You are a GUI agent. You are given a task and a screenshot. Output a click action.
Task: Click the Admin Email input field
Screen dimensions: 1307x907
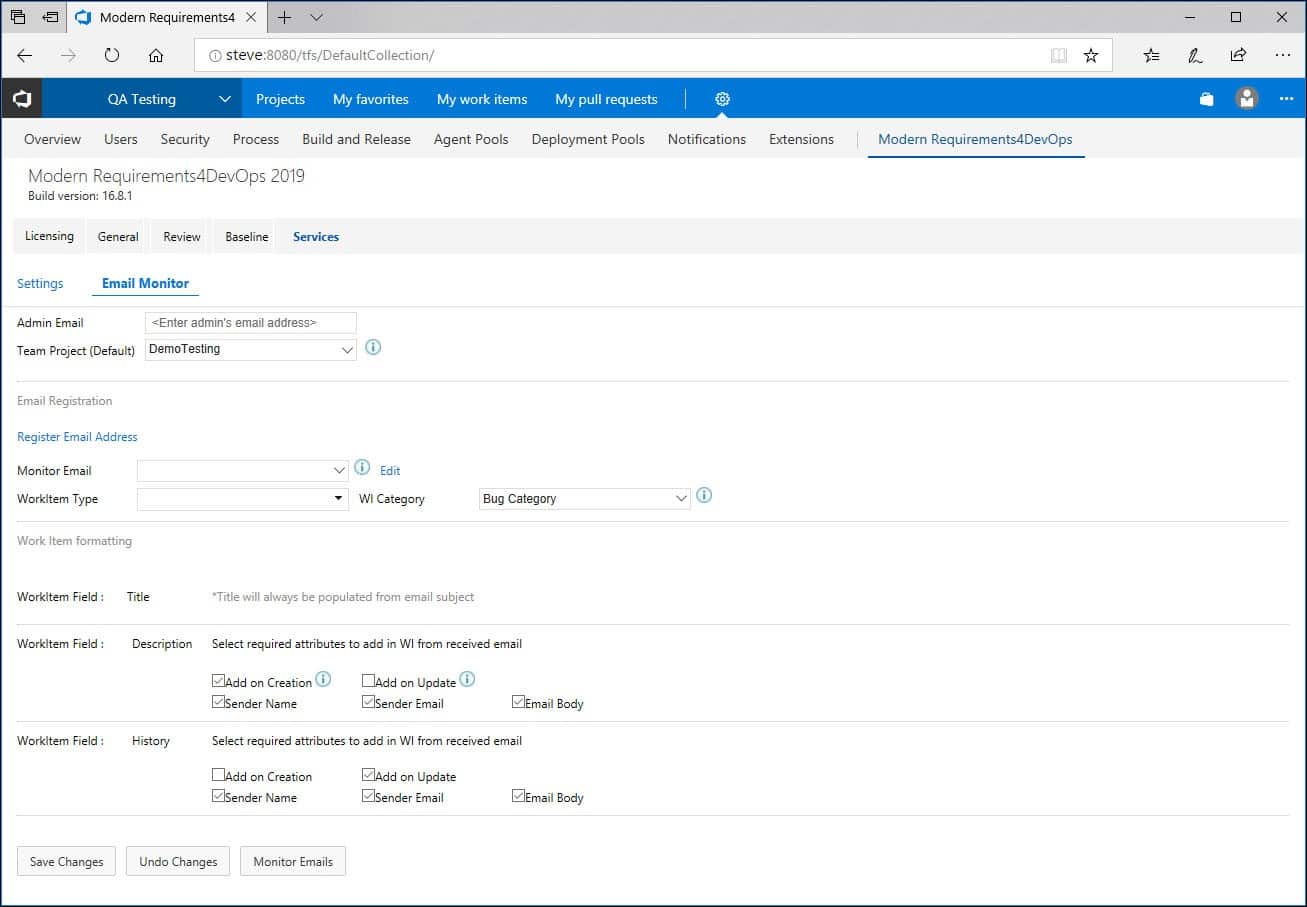click(251, 322)
